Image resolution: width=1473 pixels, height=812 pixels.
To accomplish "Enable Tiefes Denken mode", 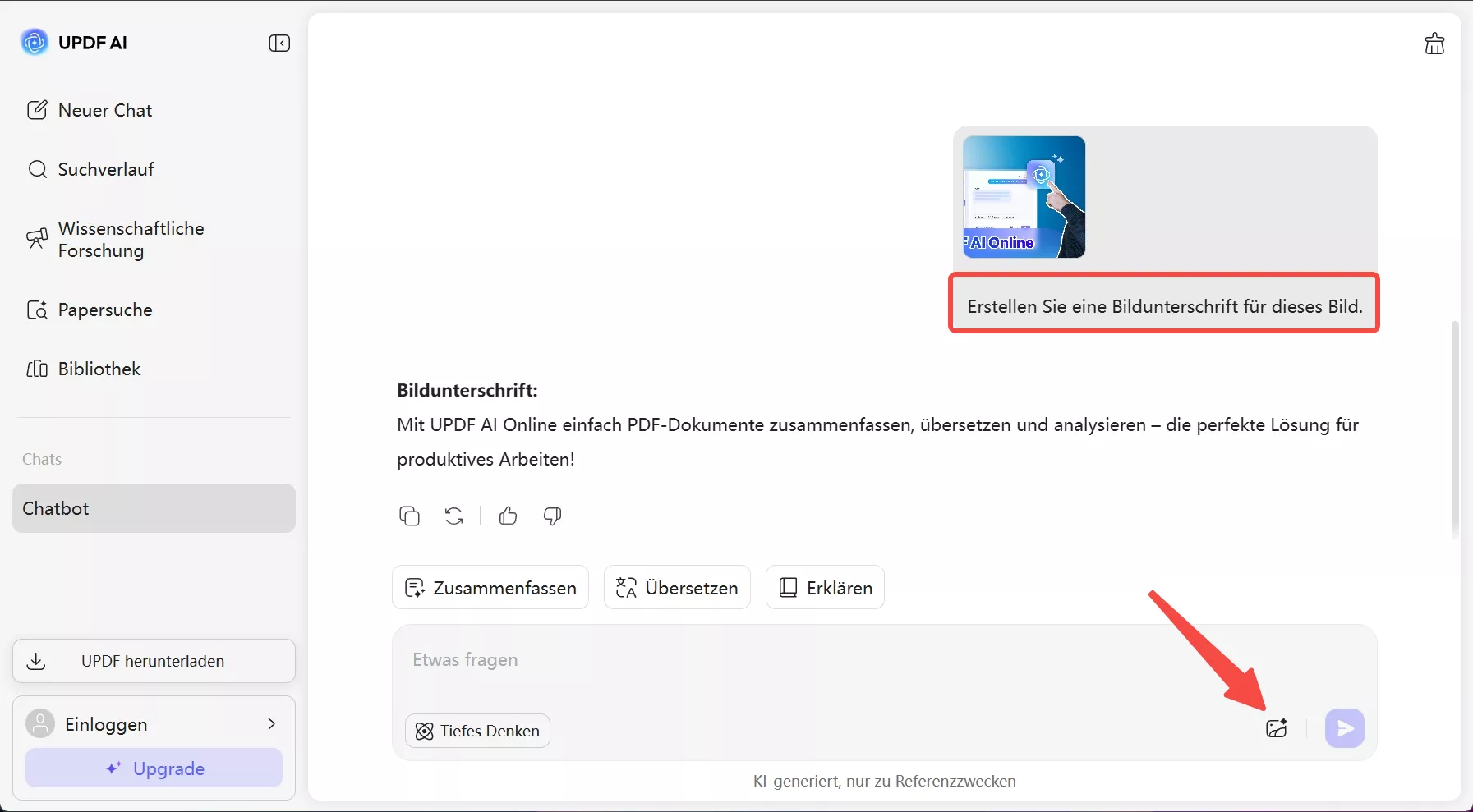I will click(x=477, y=731).
